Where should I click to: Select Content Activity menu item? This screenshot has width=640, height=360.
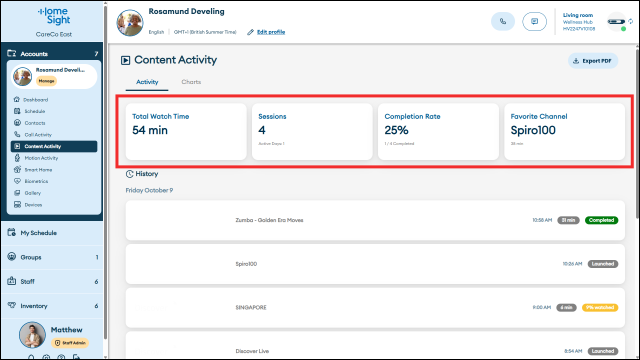[x=54, y=146]
